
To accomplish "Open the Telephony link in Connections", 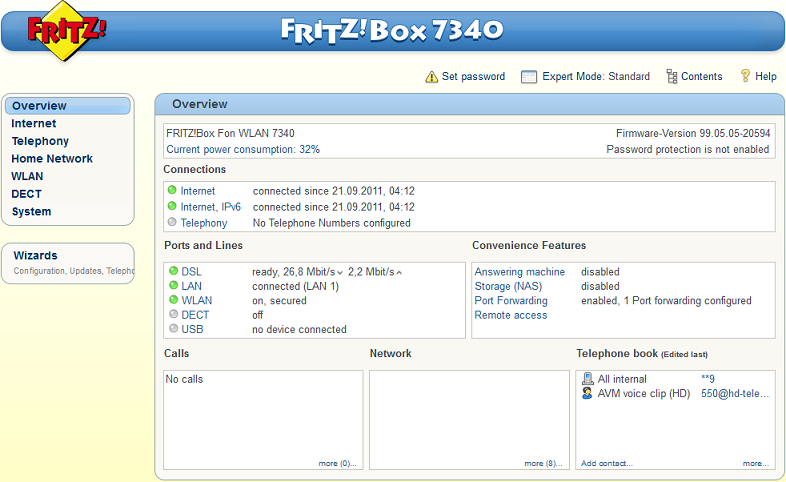I will tap(204, 223).
